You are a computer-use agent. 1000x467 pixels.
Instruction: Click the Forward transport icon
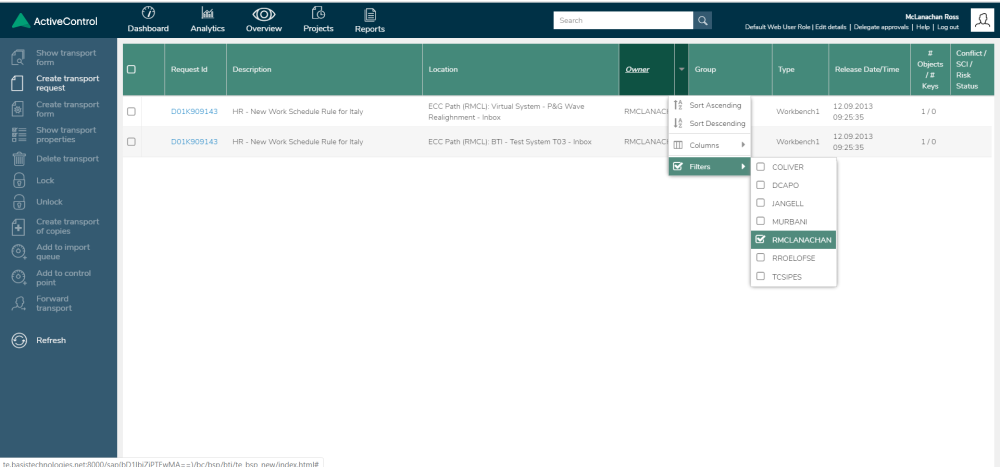(19, 304)
